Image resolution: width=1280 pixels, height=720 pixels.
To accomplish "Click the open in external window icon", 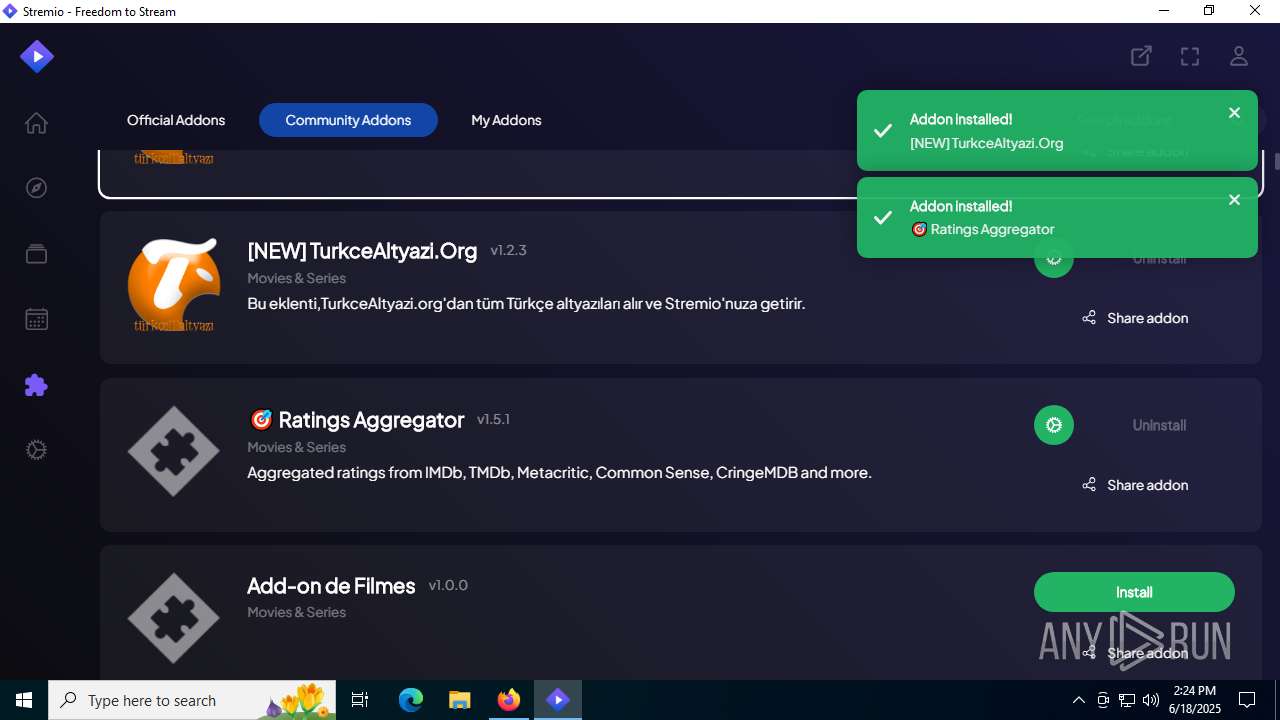I will click(1141, 56).
